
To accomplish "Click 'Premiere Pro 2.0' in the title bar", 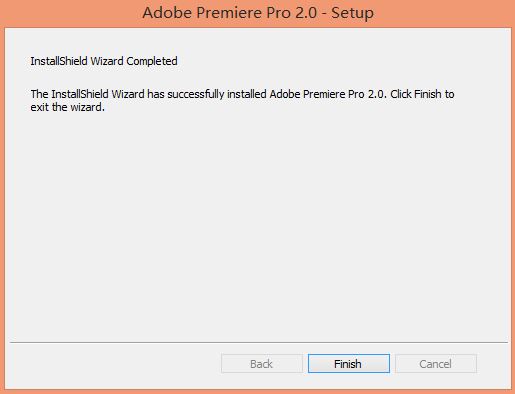I will coord(256,13).
